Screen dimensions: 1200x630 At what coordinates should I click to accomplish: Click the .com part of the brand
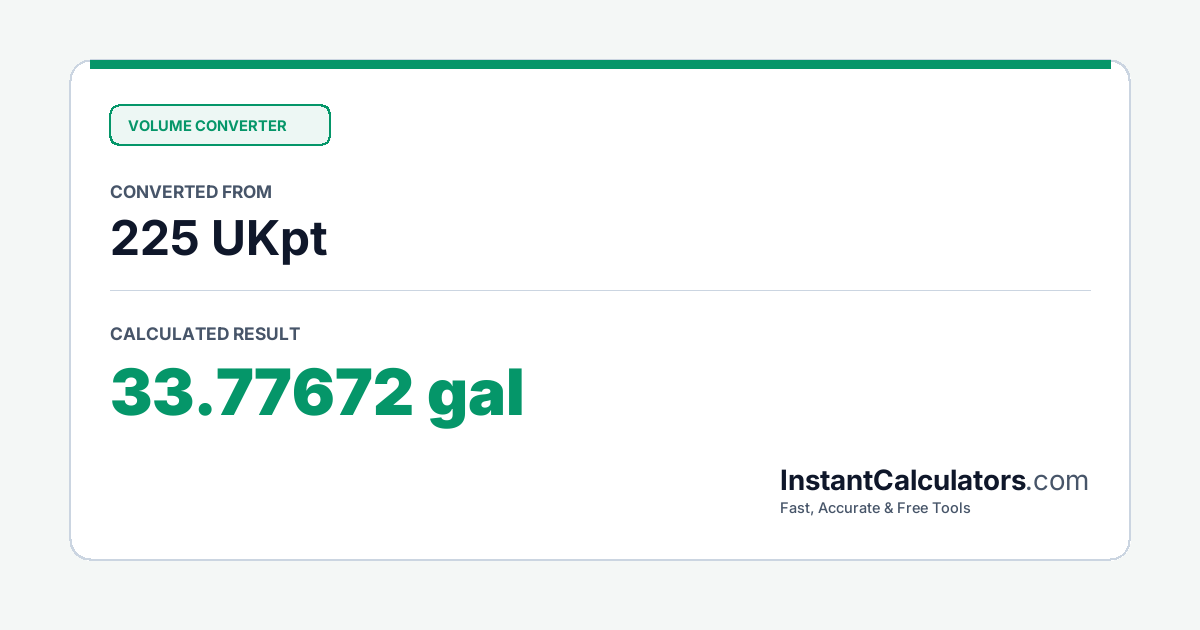[x=1058, y=481]
